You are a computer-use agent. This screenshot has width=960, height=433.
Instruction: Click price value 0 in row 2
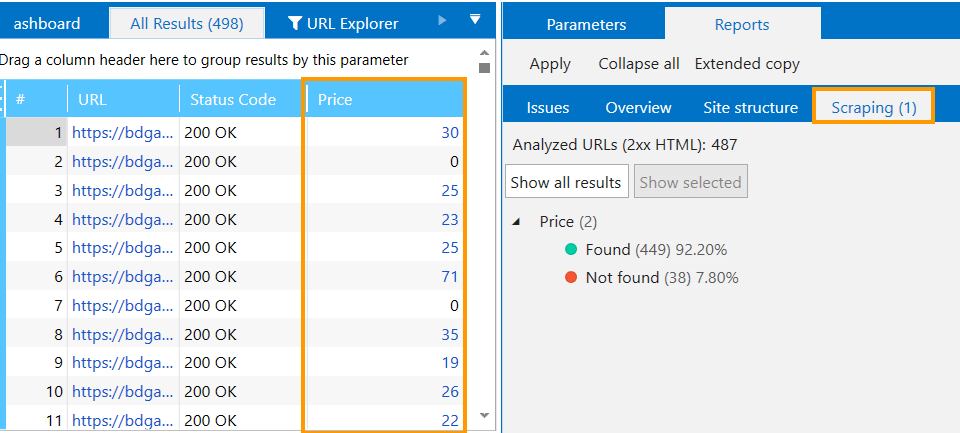tap(454, 162)
